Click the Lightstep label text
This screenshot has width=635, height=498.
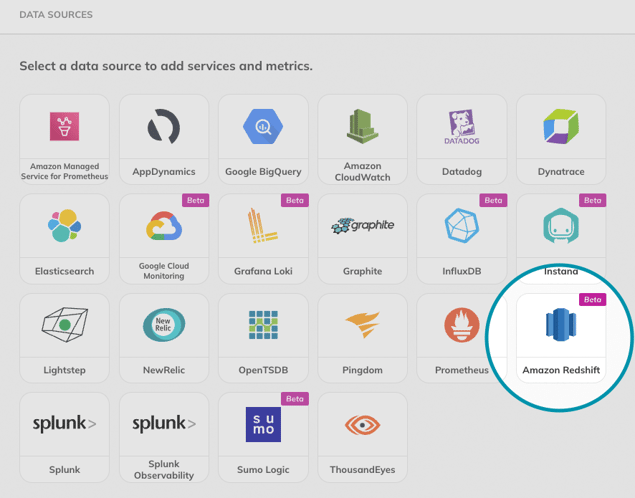coord(64,370)
